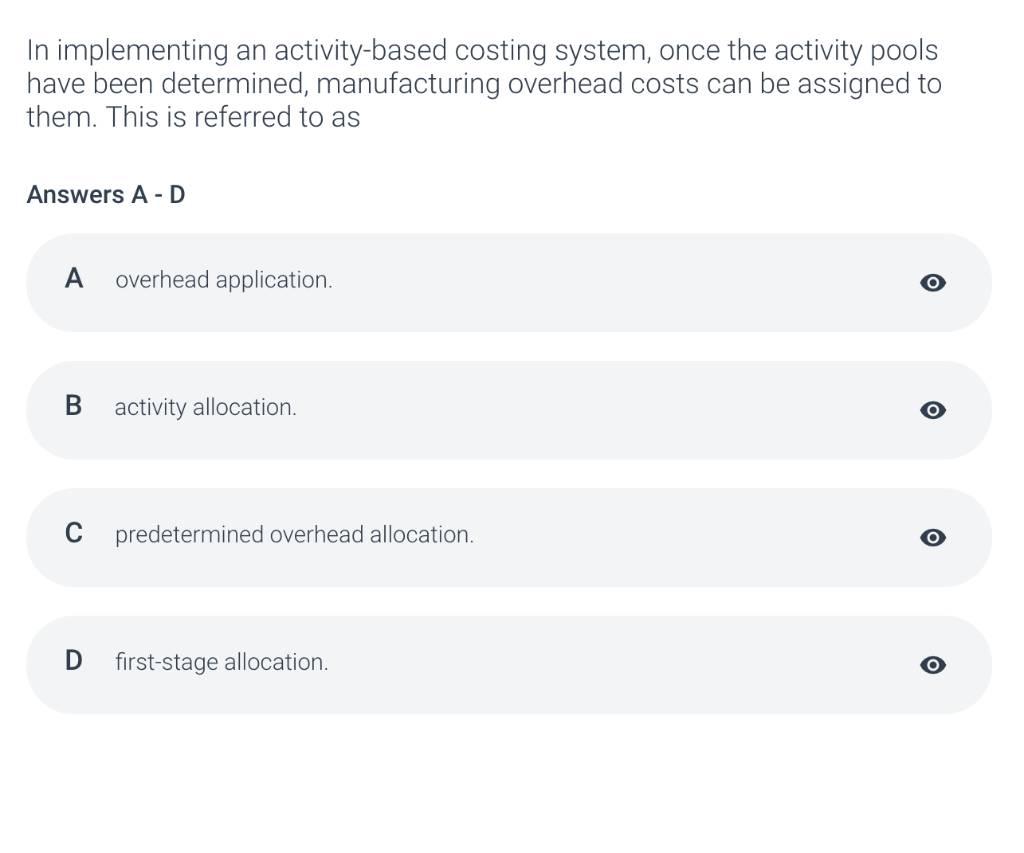
Task: Click the question text paragraph
Action: [x=484, y=83]
